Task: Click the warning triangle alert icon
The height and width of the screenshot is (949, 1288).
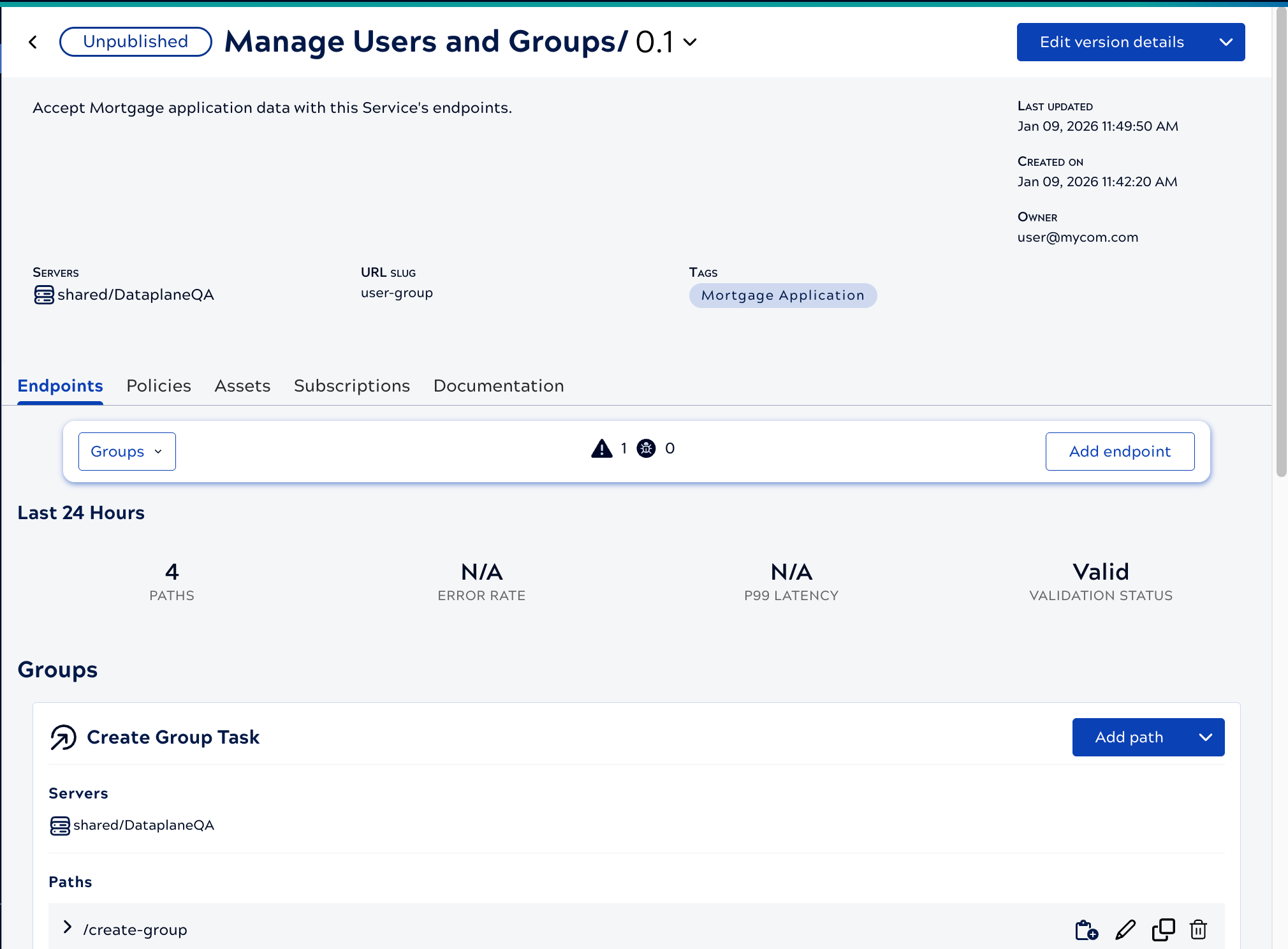Action: (x=601, y=449)
